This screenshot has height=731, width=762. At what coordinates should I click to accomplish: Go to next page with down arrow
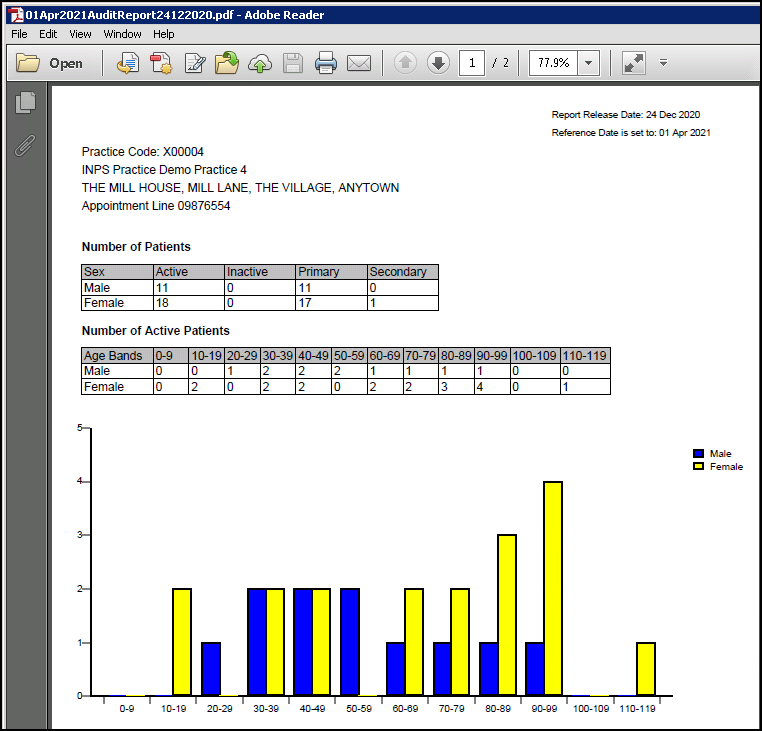pyautogui.click(x=438, y=63)
